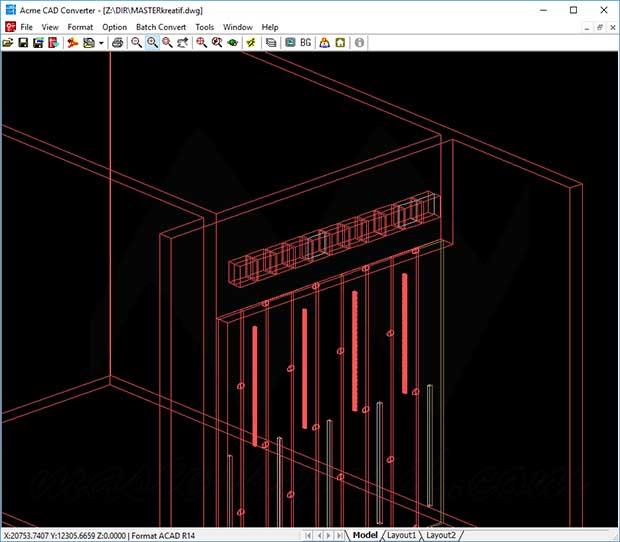Switch to the Model tab
Image resolution: width=620 pixels, height=542 pixels.
point(365,535)
